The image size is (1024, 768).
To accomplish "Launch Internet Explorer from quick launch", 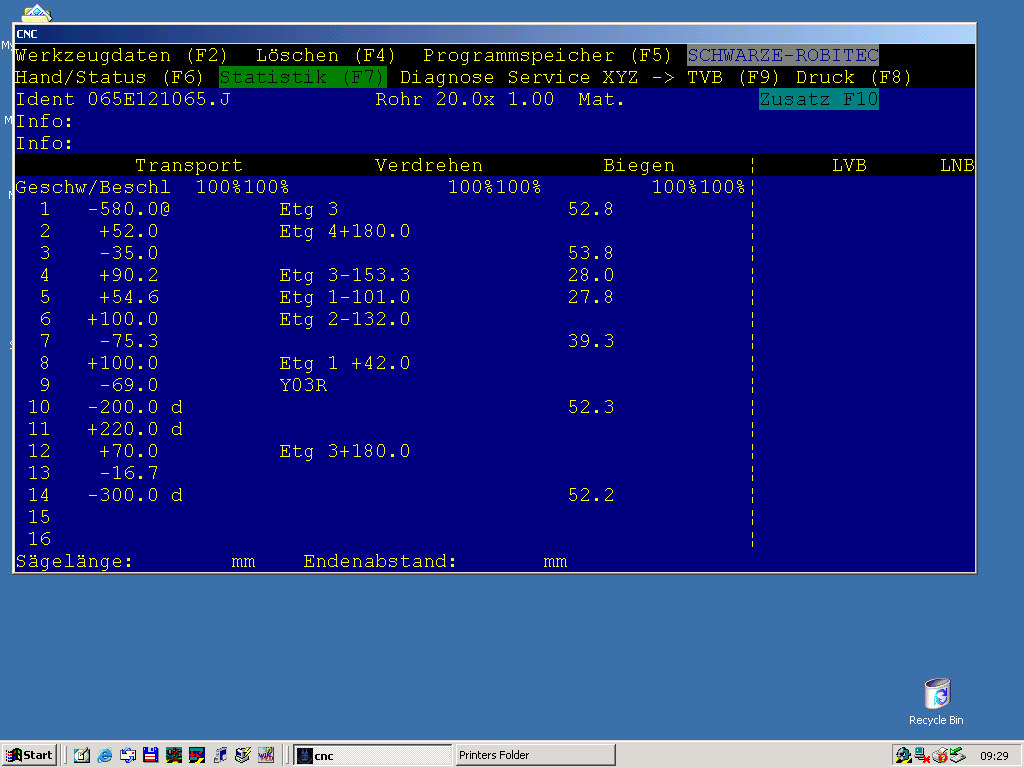I will tap(104, 756).
